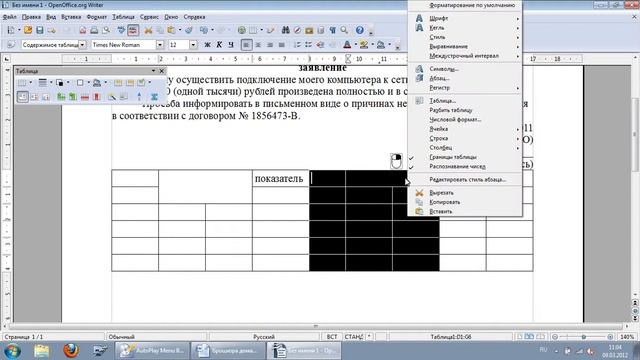The width and height of the screenshot is (640, 360).
Task: Click the Styles and Formatting icon
Action: pyautogui.click(x=11, y=45)
